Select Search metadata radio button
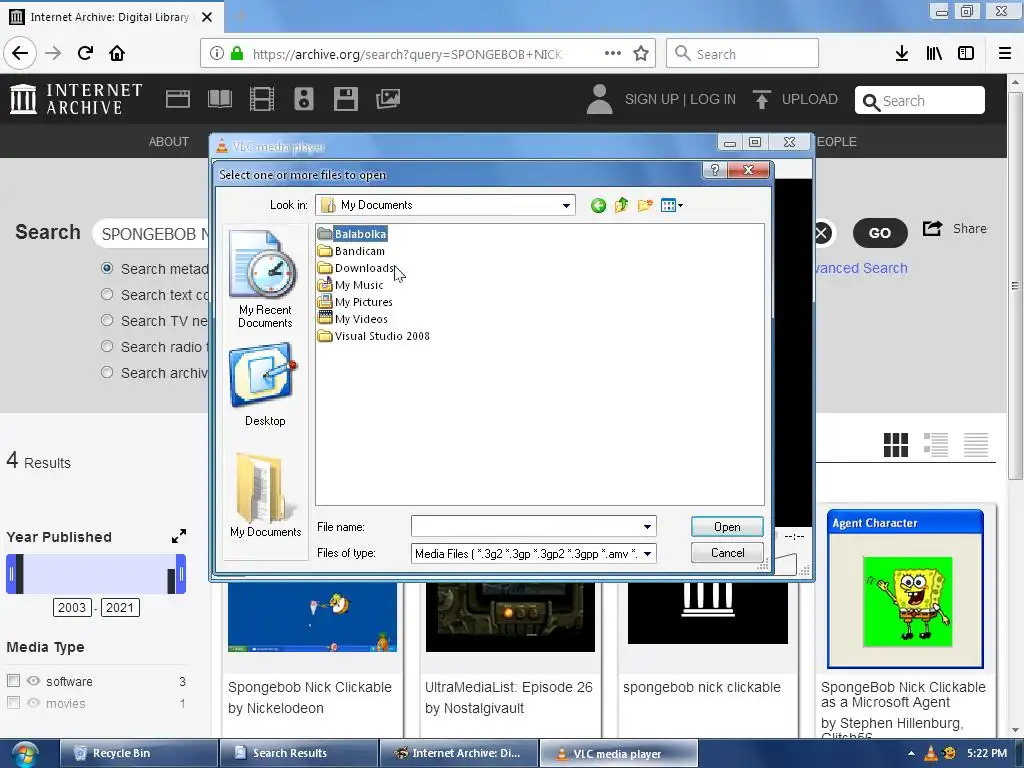1024x768 pixels. pyautogui.click(x=107, y=268)
